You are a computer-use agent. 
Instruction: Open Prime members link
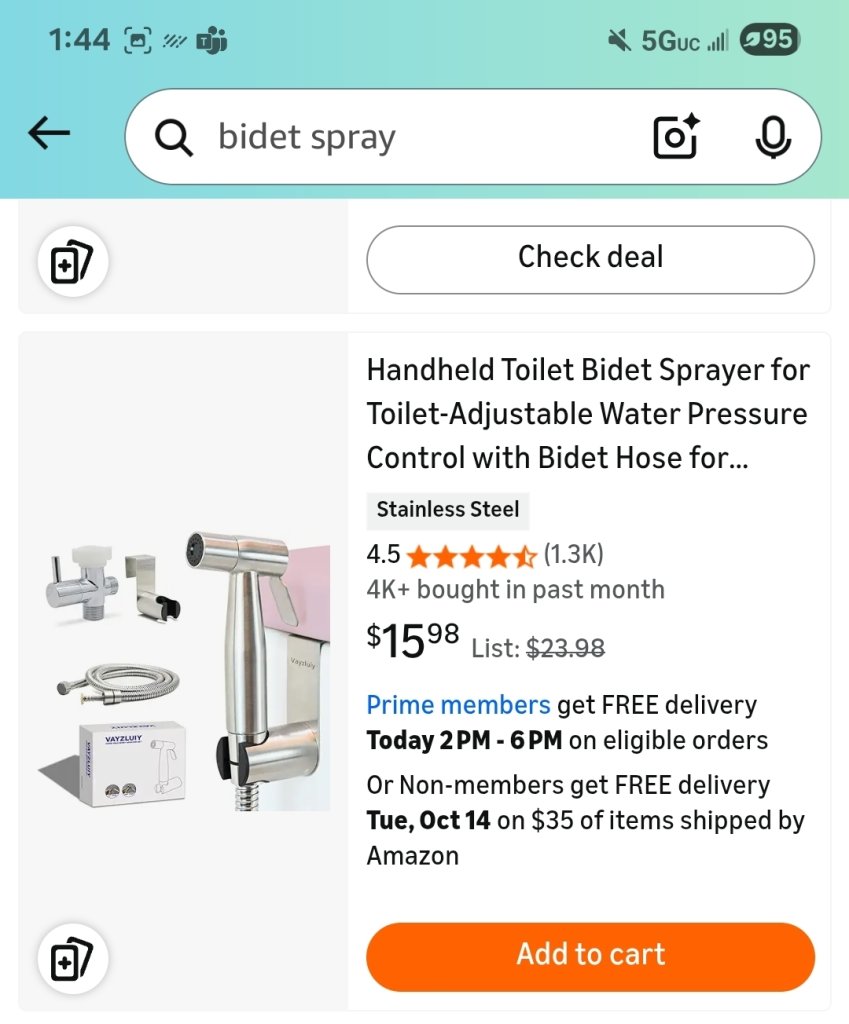[x=458, y=705]
